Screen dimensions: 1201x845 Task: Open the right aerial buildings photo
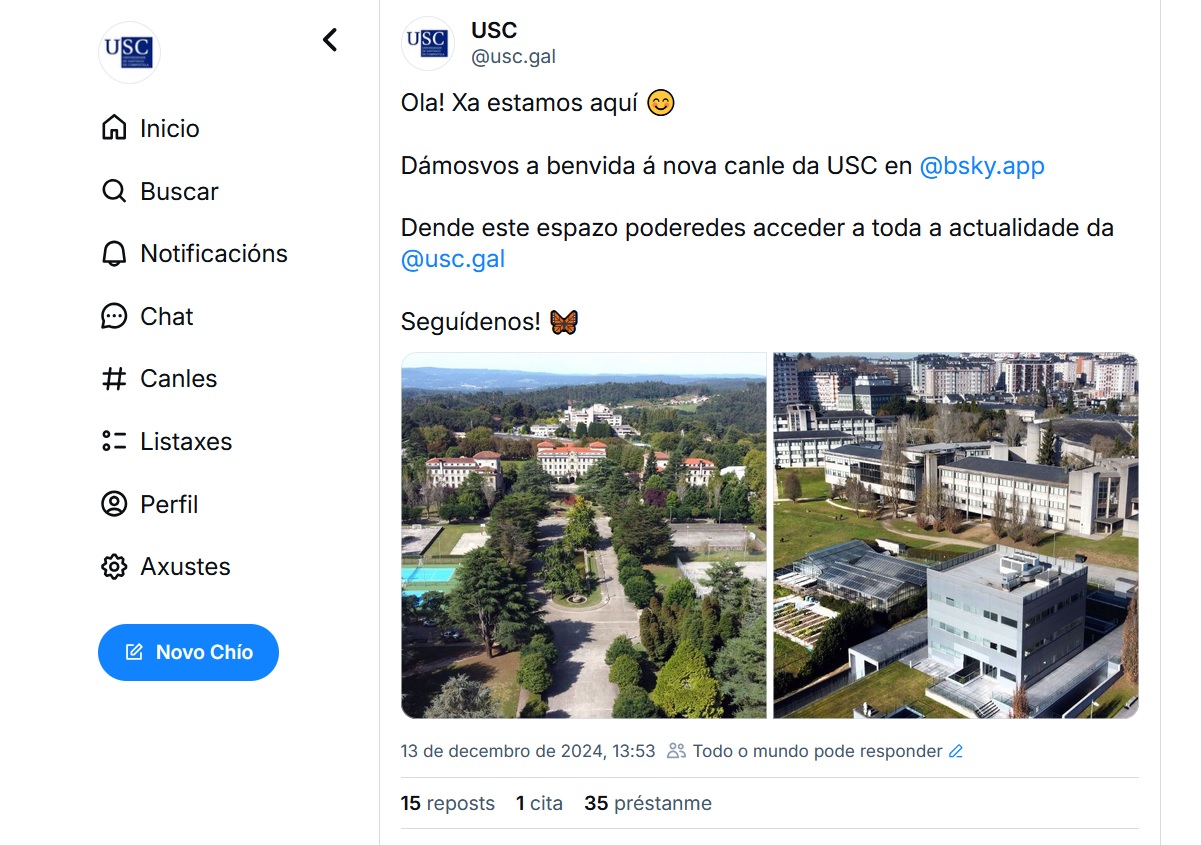(955, 535)
